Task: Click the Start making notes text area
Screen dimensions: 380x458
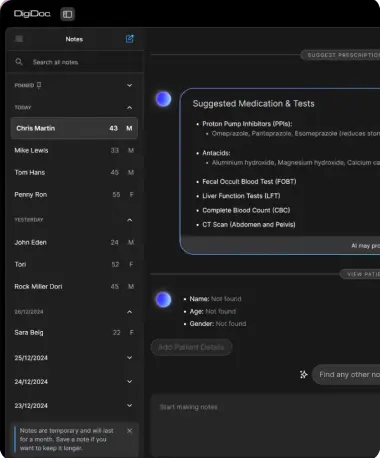Action: 265,425
